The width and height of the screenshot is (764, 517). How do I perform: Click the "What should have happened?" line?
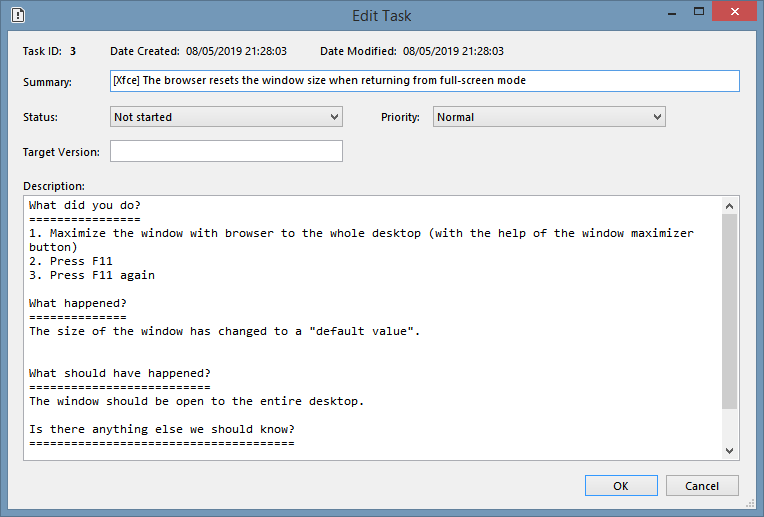pyautogui.click(x=120, y=373)
